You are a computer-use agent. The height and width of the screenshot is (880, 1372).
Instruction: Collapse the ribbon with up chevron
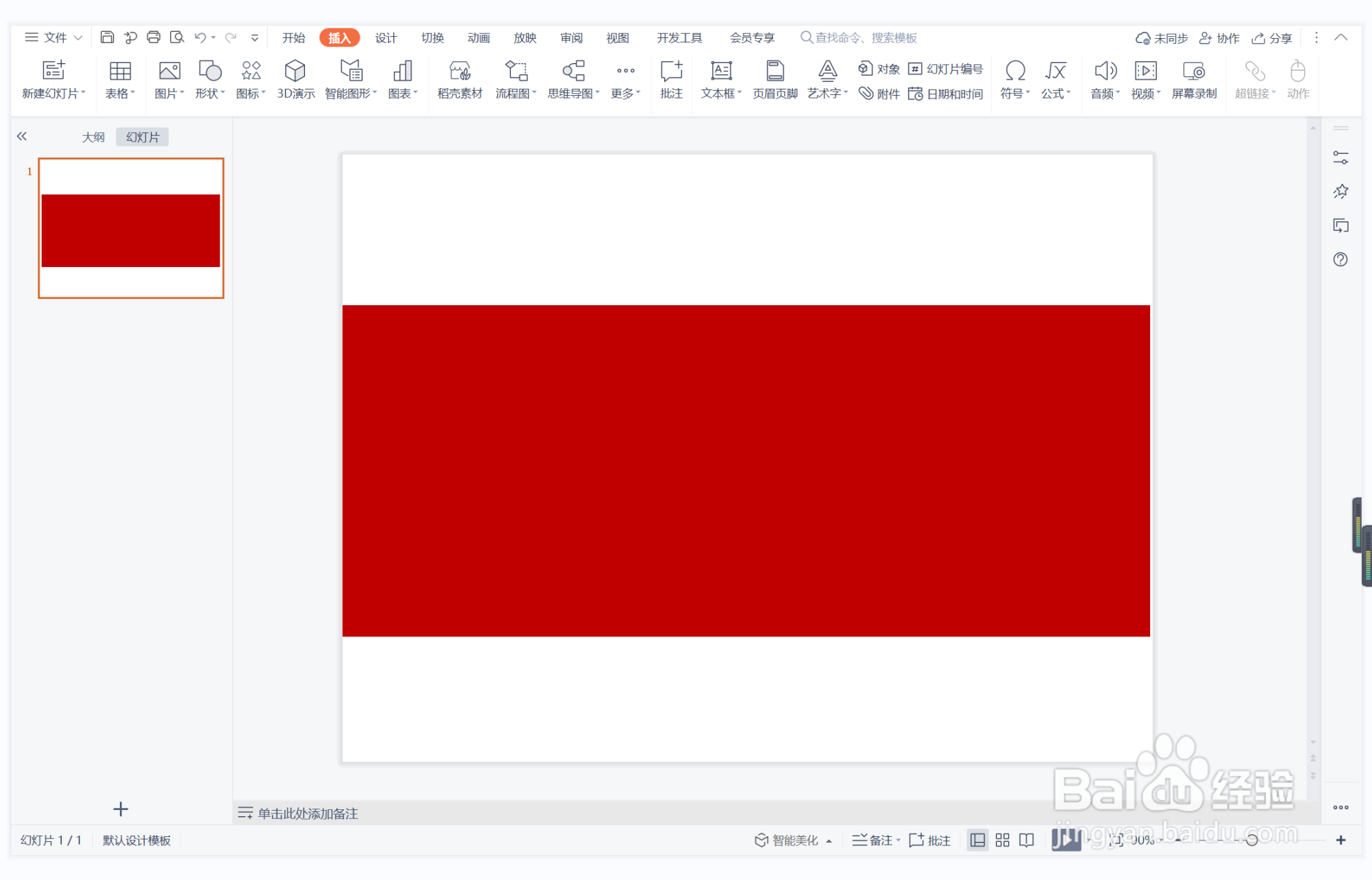point(1341,37)
